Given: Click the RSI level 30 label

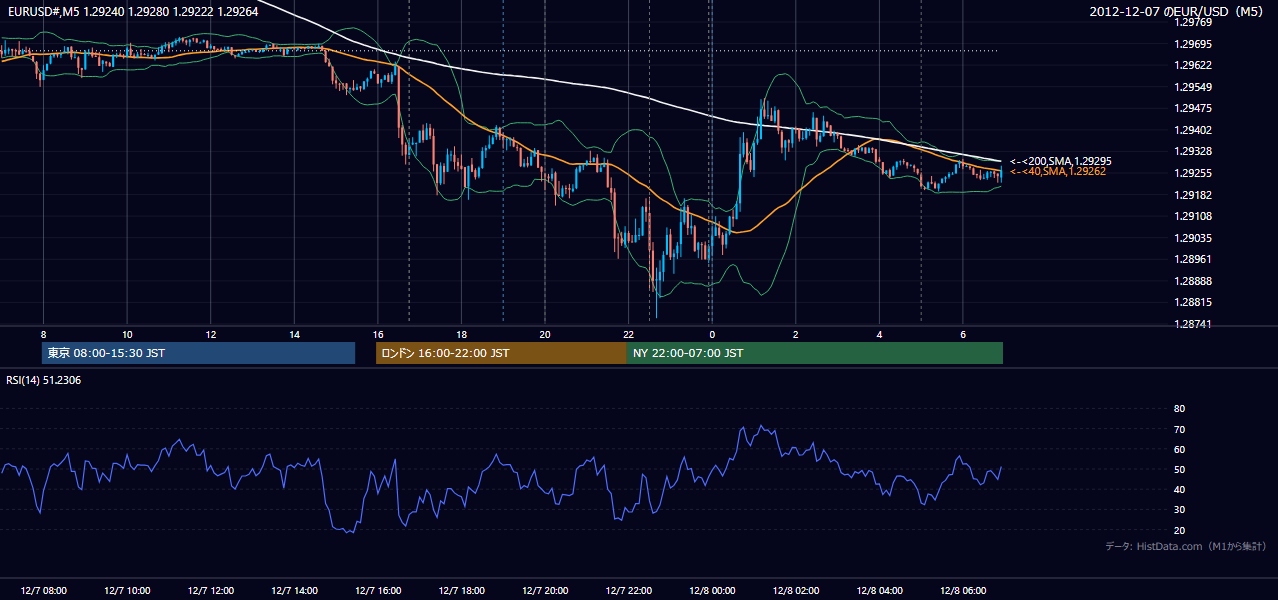Looking at the screenshot, I should (1179, 510).
